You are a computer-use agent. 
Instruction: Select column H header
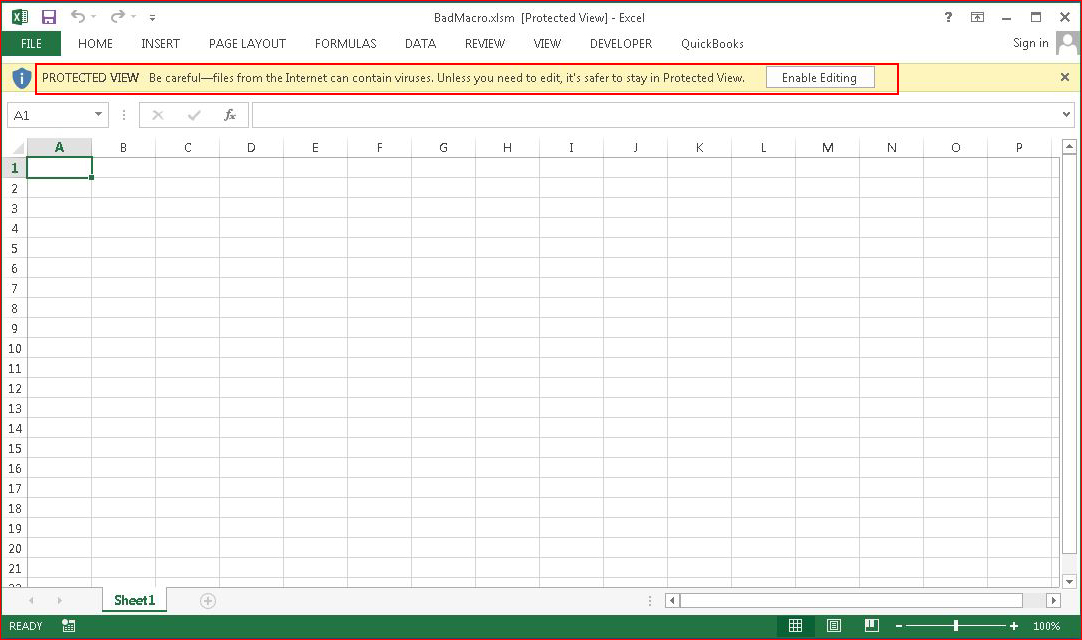[x=507, y=147]
